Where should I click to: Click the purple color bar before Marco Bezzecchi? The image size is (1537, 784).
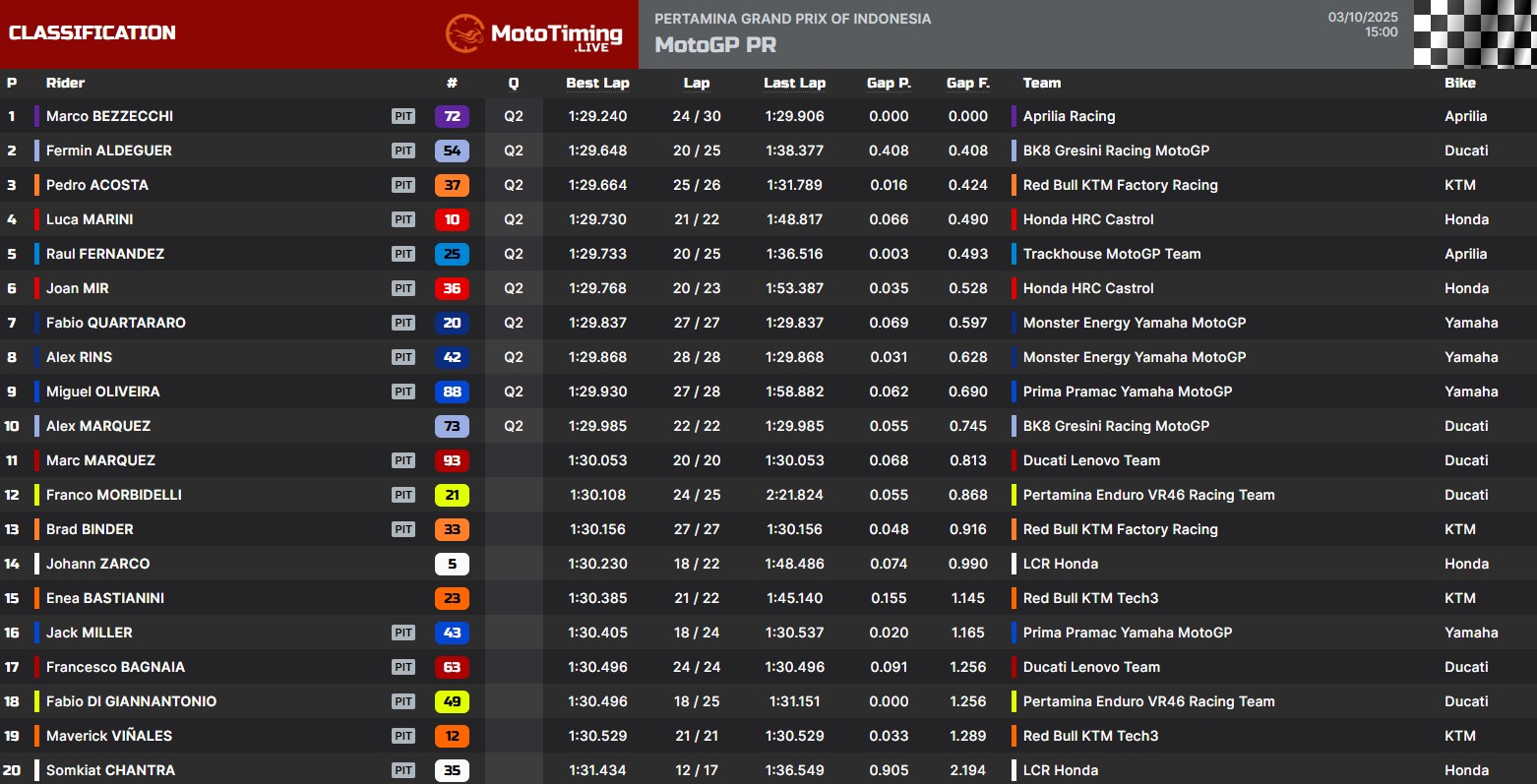[36, 116]
